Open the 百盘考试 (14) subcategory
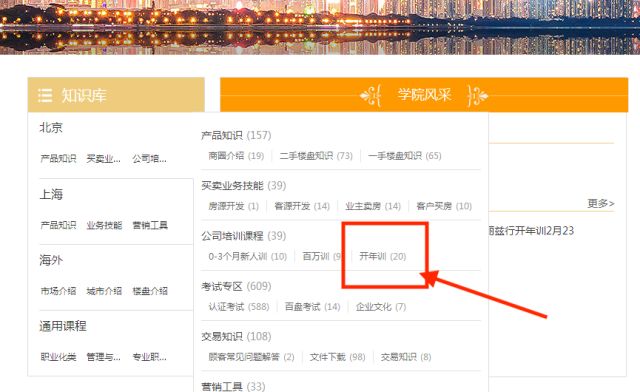Screen dimensions: 640x392 312,306
